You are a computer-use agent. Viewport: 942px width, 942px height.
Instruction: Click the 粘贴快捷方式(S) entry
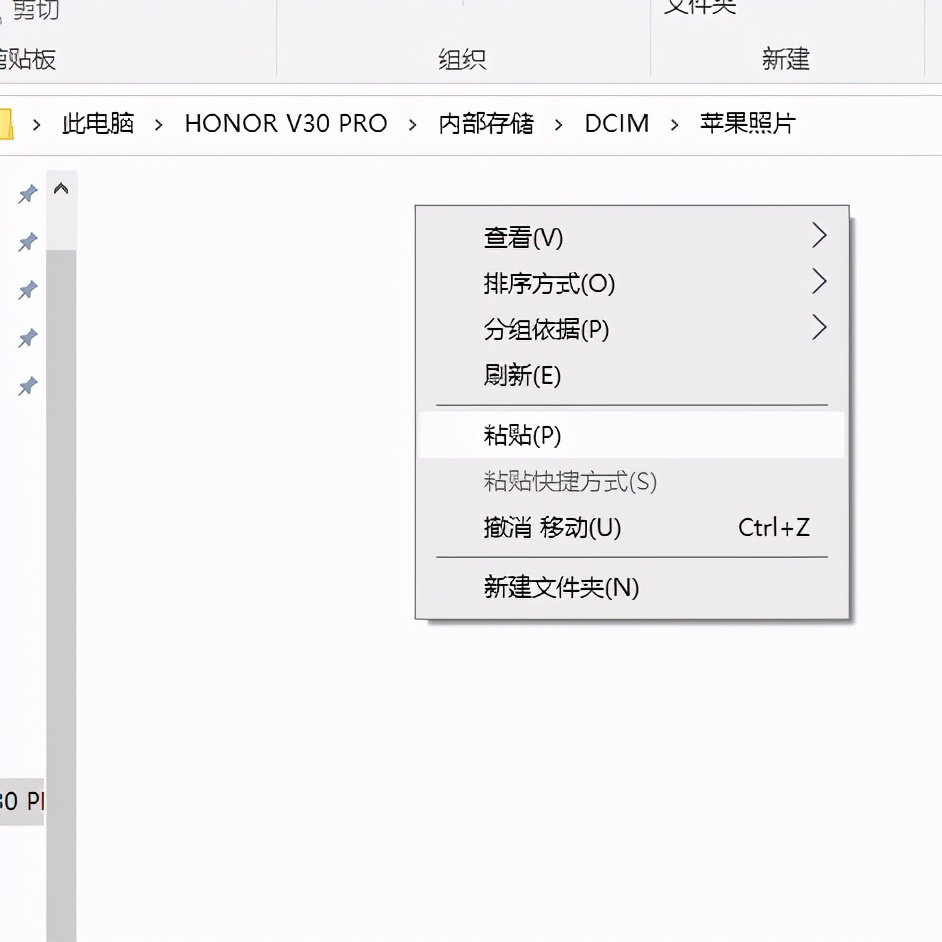click(x=631, y=481)
